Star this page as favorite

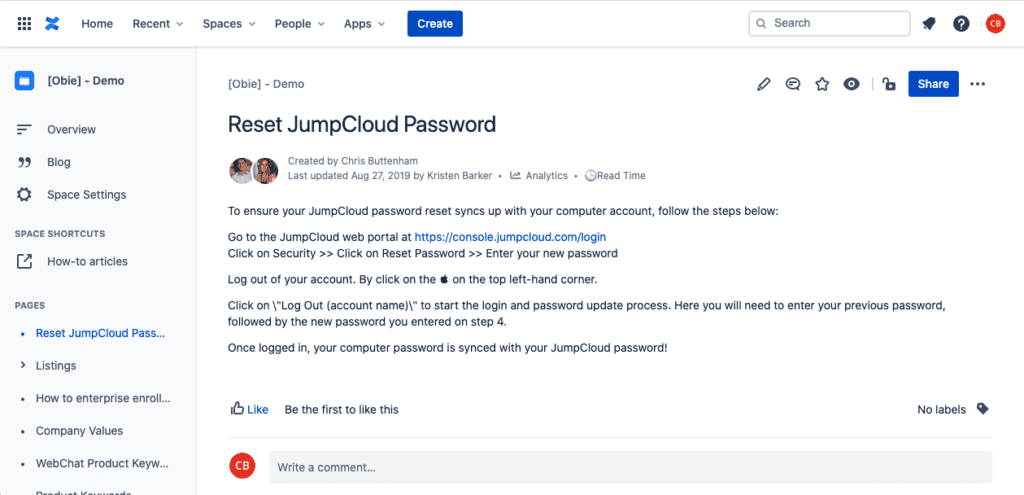coord(822,84)
